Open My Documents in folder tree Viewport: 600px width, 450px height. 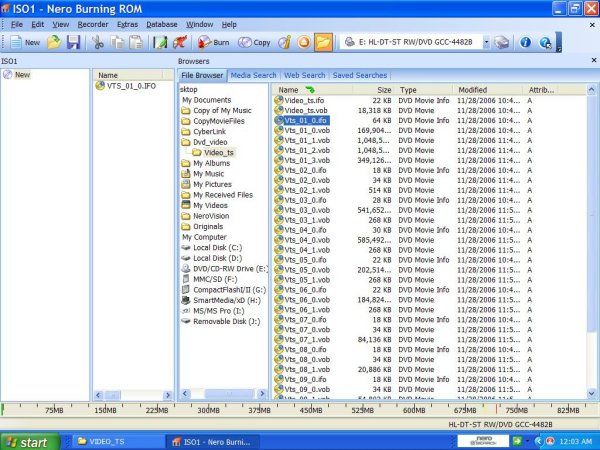(x=207, y=100)
